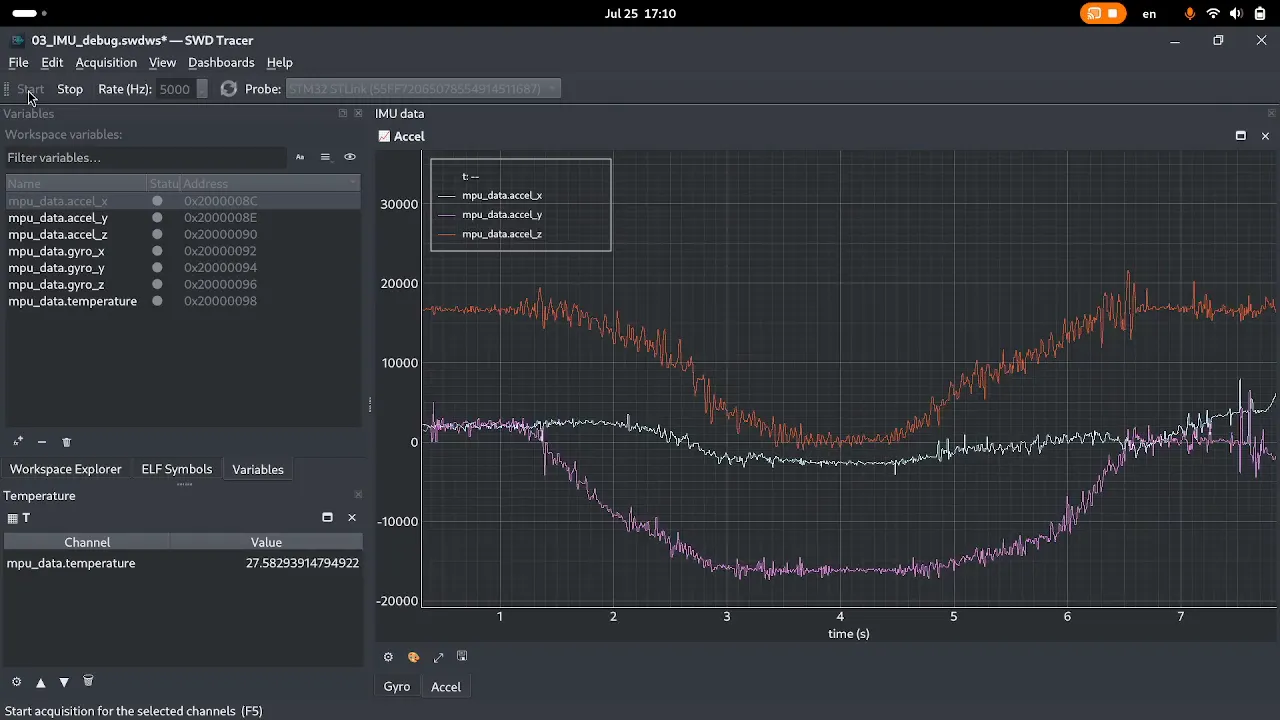Select mpu_data.accel_x variable row

(x=183, y=201)
